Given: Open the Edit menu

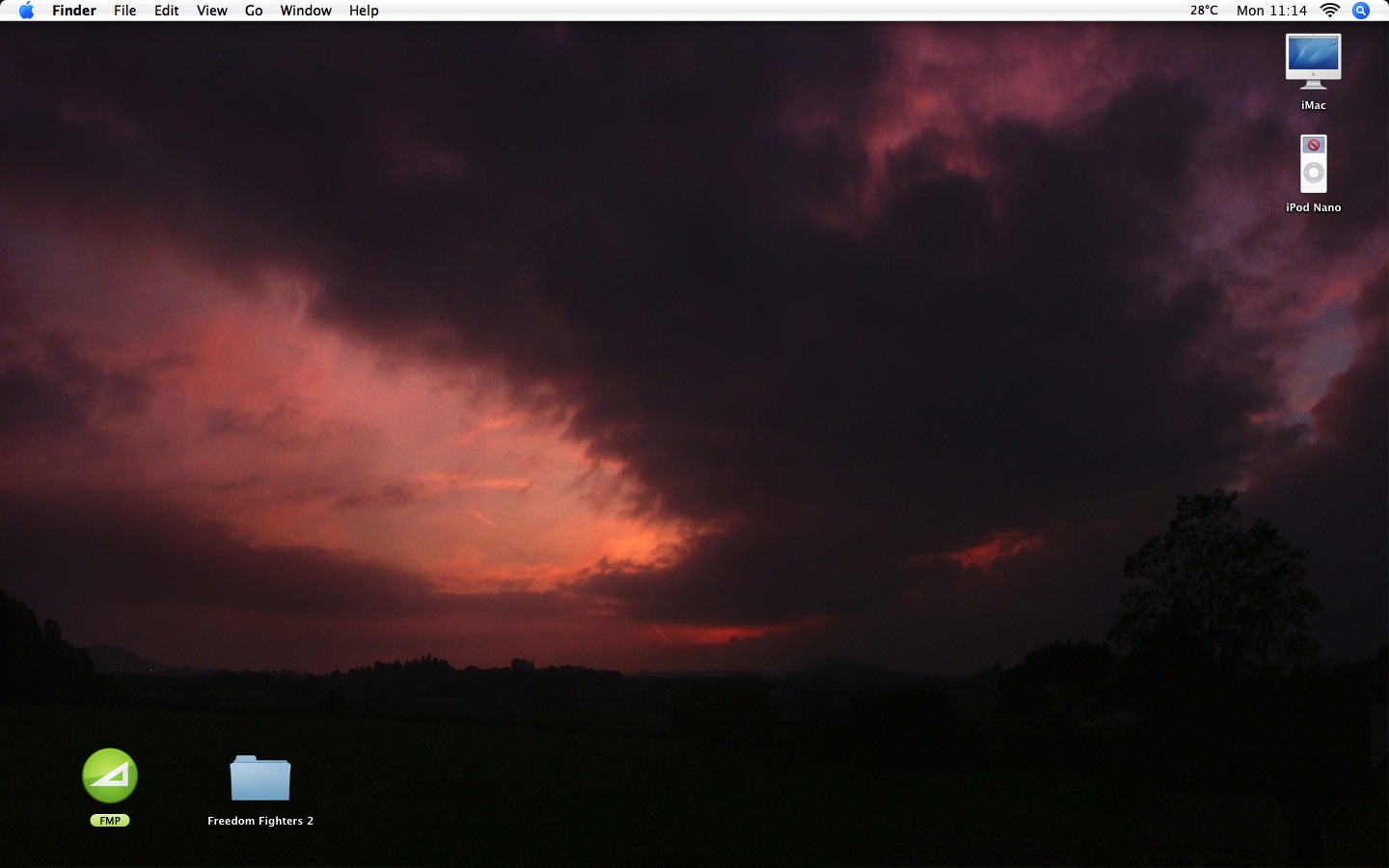Looking at the screenshot, I should click(x=167, y=11).
